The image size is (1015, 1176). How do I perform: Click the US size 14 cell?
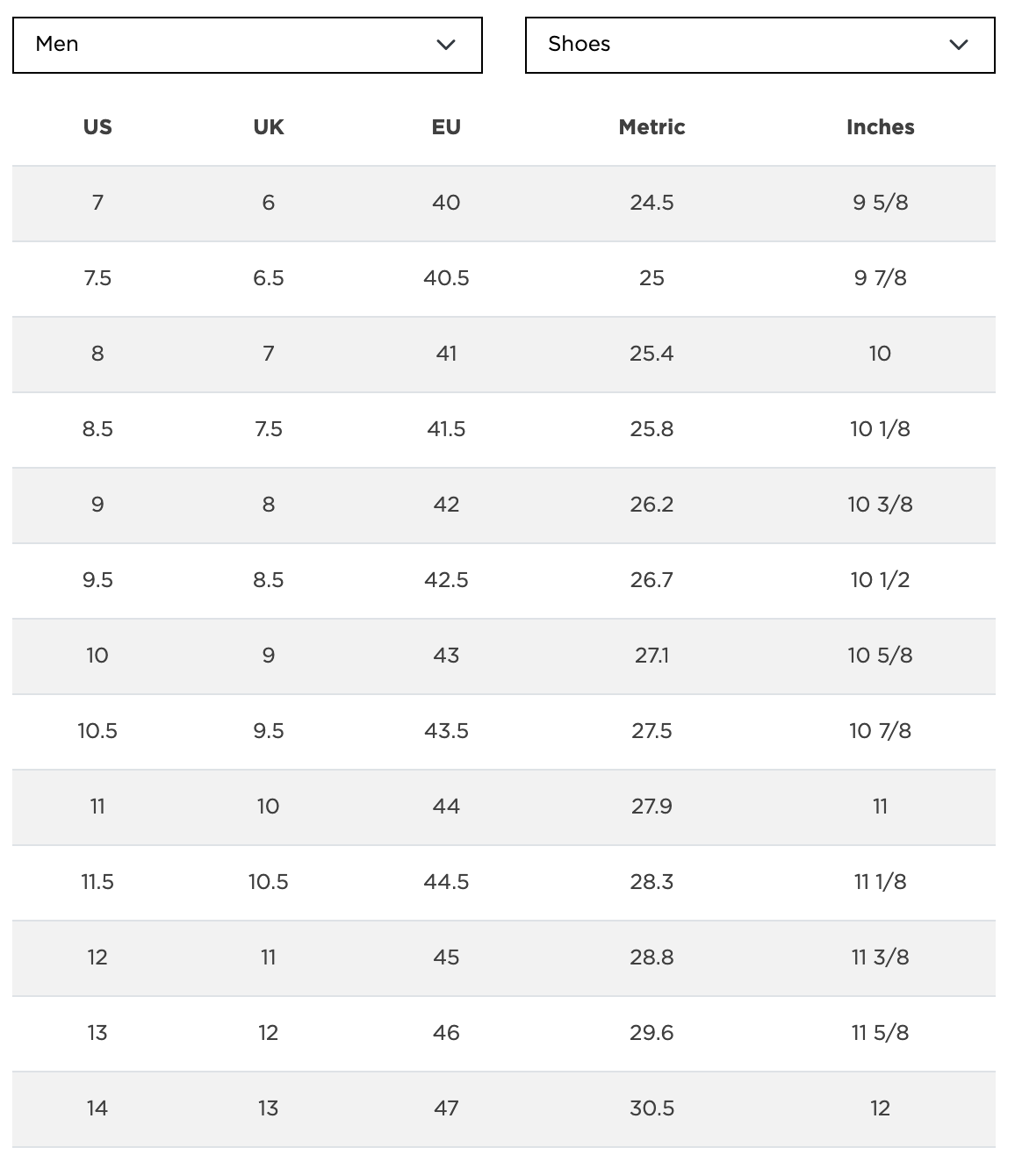click(97, 1108)
